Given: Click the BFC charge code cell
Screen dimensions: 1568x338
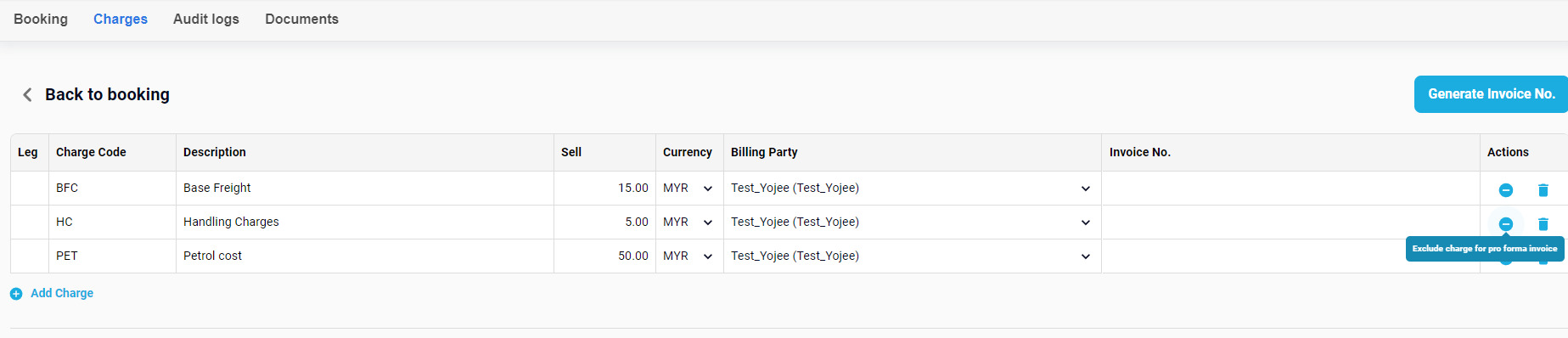Looking at the screenshot, I should coord(112,189).
